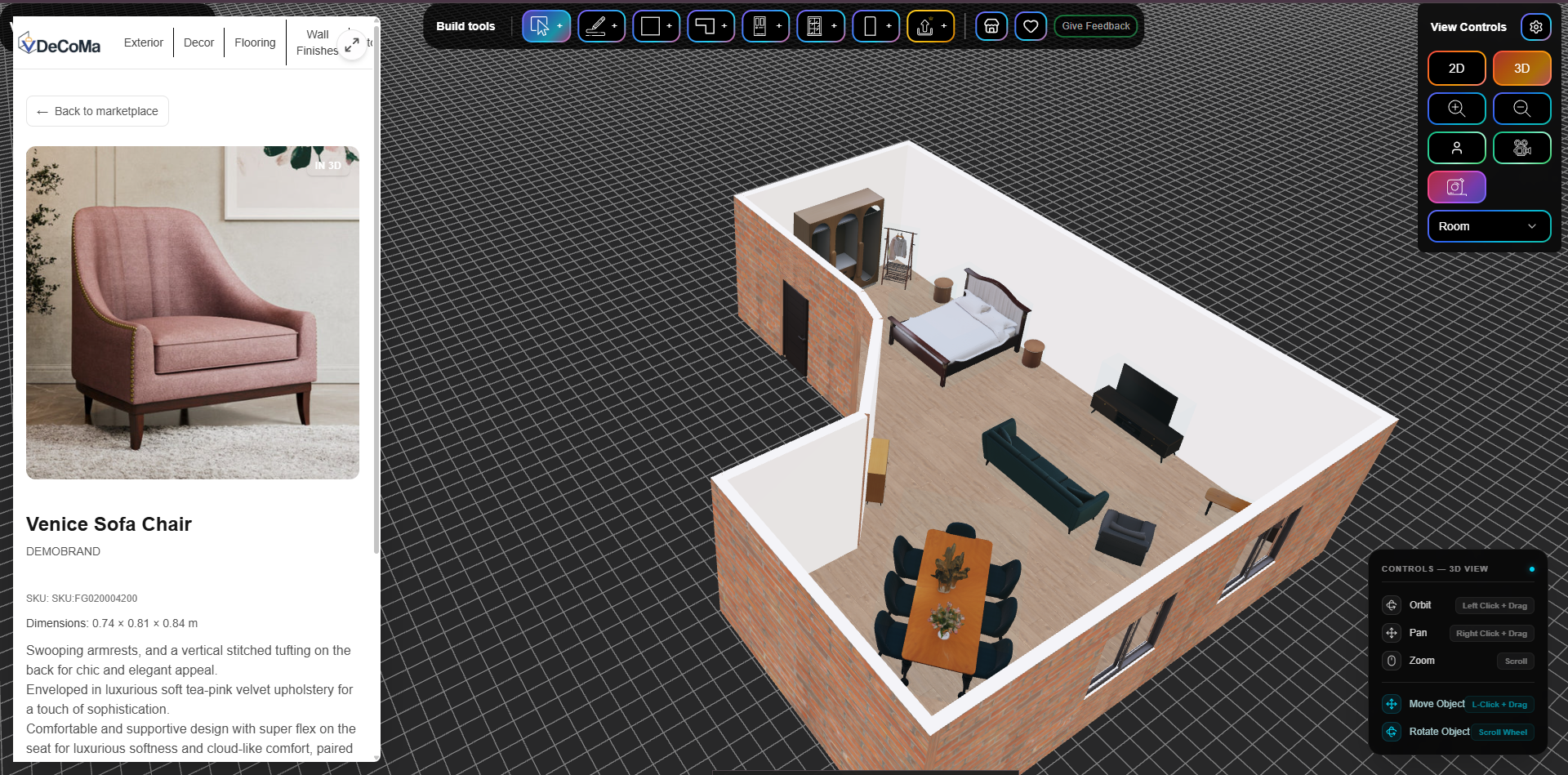Switch to 3D view
Viewport: 1568px width, 775px height.
tap(1521, 69)
